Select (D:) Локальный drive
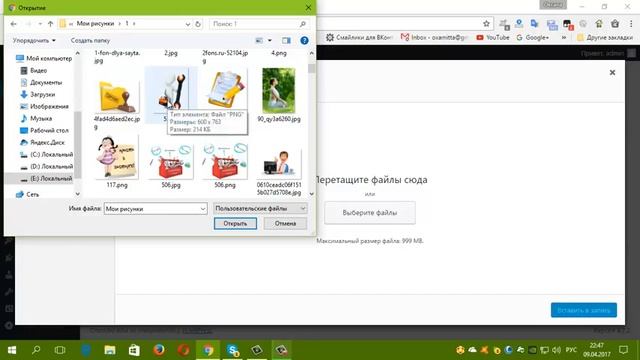Image resolution: width=640 pixels, height=360 pixels. point(46,167)
